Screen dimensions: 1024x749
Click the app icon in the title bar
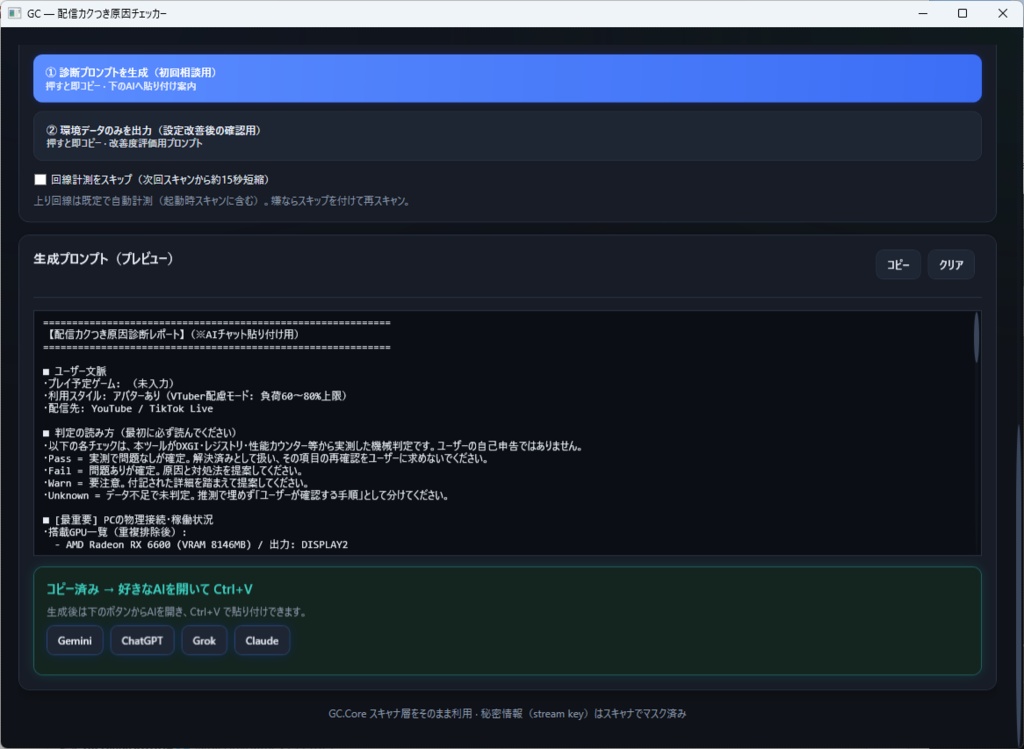coord(14,13)
